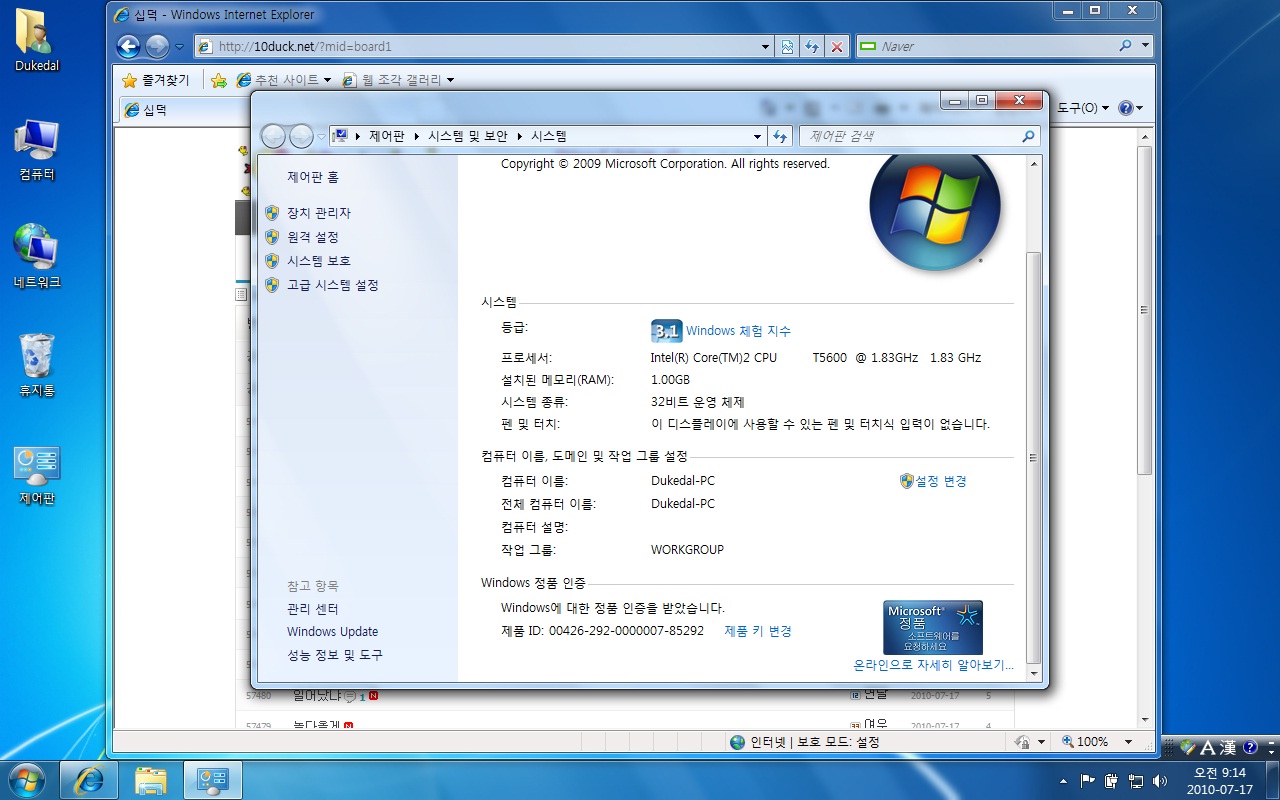Toggle Compatibility View in Internet Explorer
This screenshot has height=800, width=1280.
tap(788, 46)
